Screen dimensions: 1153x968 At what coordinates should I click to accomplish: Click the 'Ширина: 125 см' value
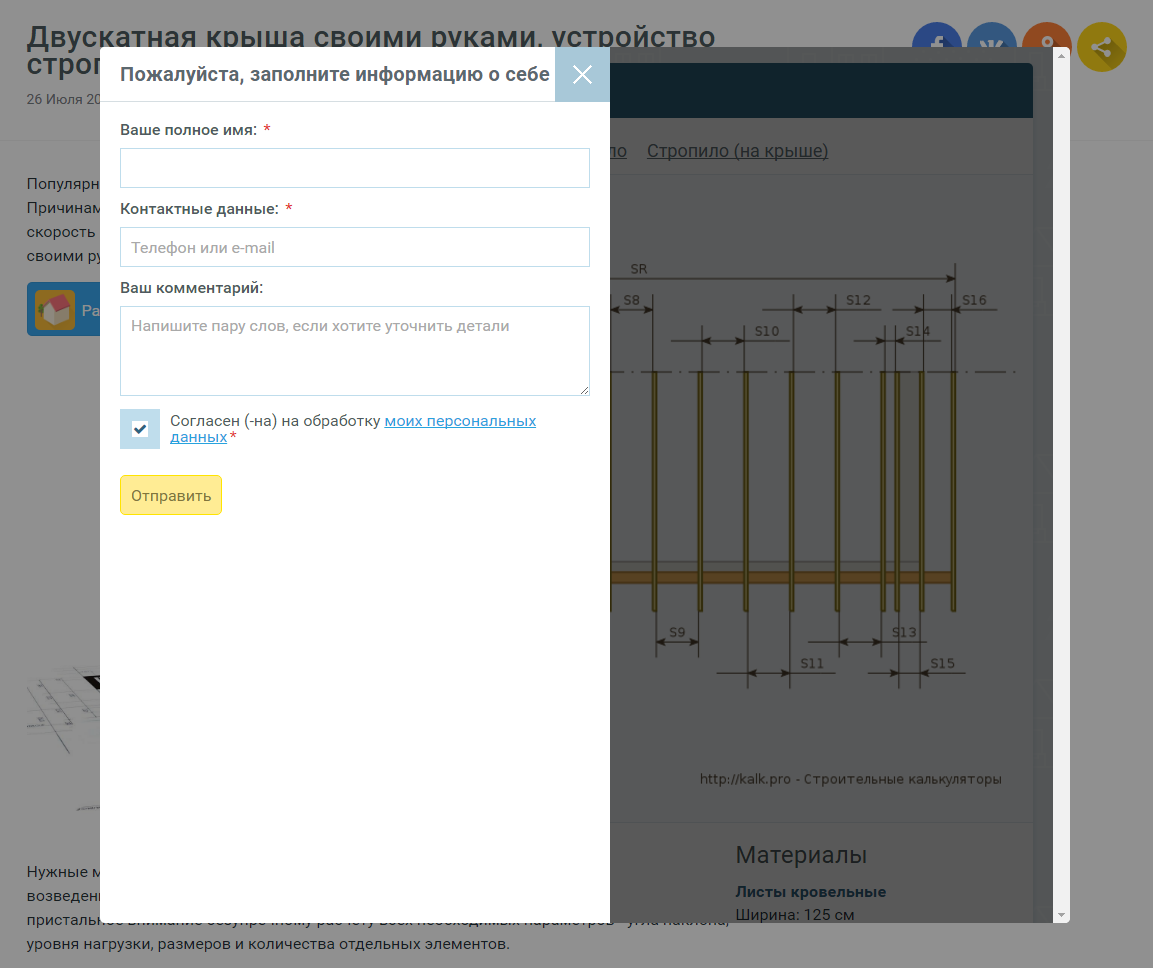point(795,915)
